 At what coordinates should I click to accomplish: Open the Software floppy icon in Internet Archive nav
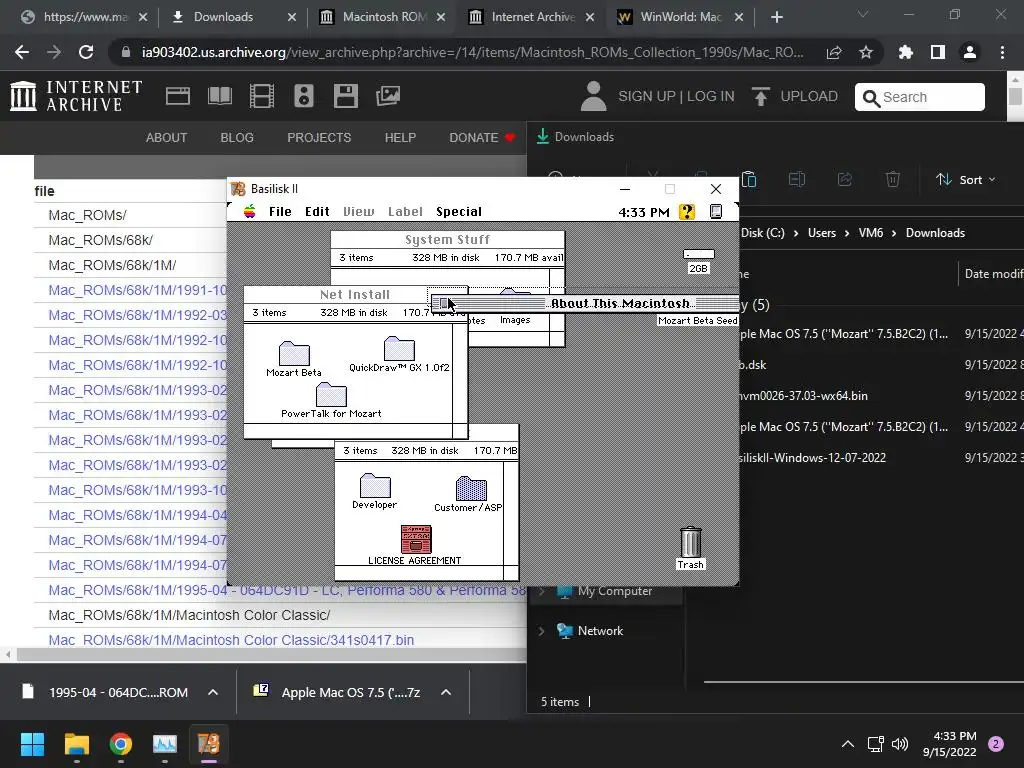[x=345, y=96]
